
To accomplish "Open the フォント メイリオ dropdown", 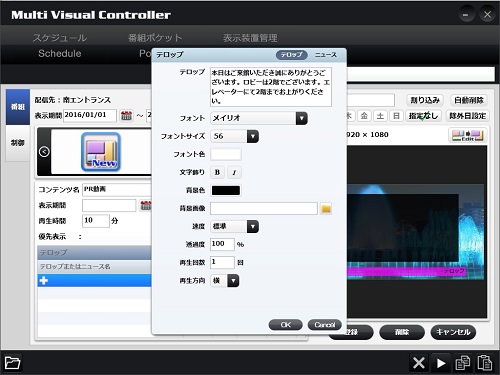I will coord(259,118).
